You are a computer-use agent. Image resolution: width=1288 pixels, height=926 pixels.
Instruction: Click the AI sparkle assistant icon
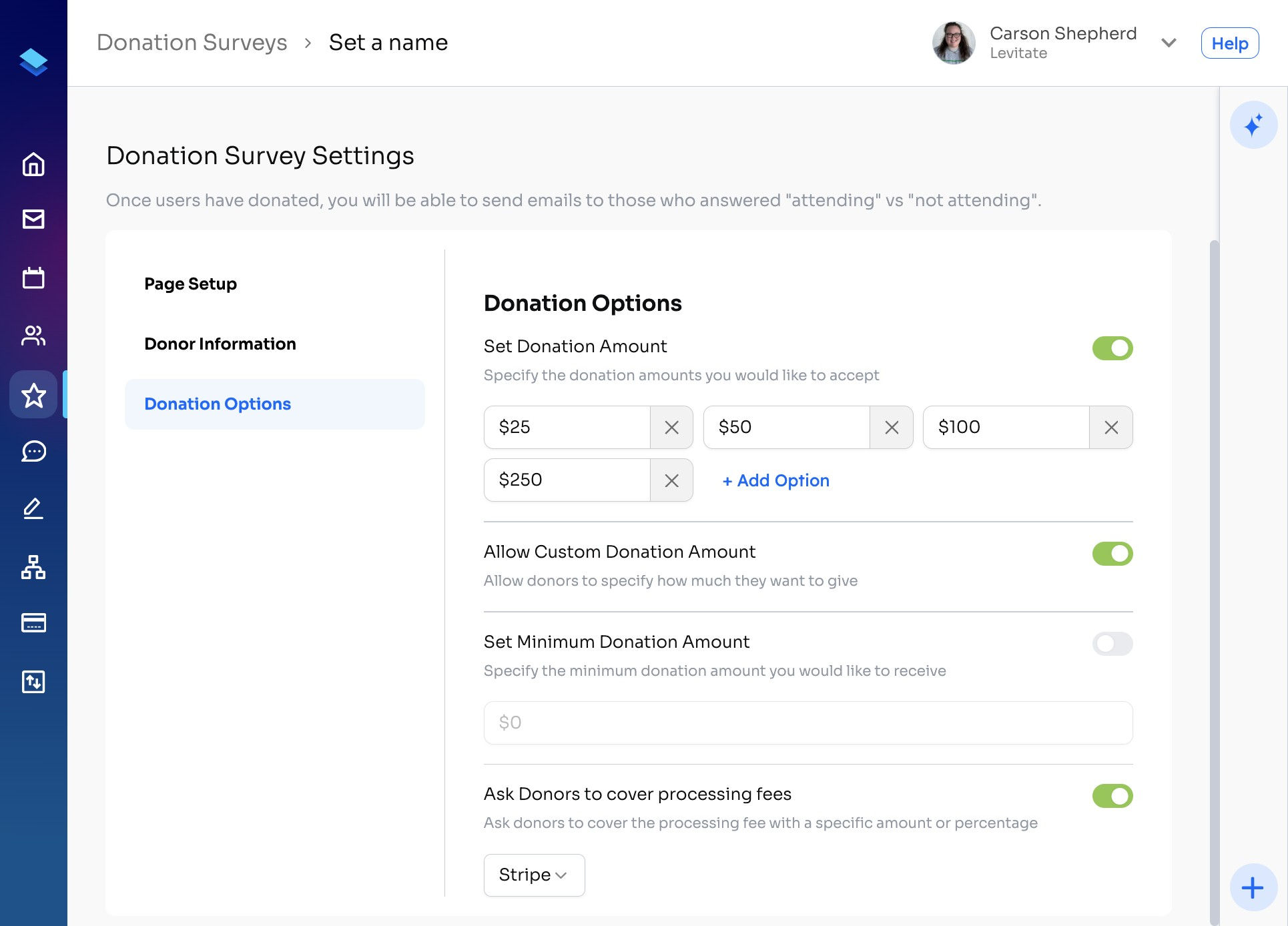click(1253, 125)
